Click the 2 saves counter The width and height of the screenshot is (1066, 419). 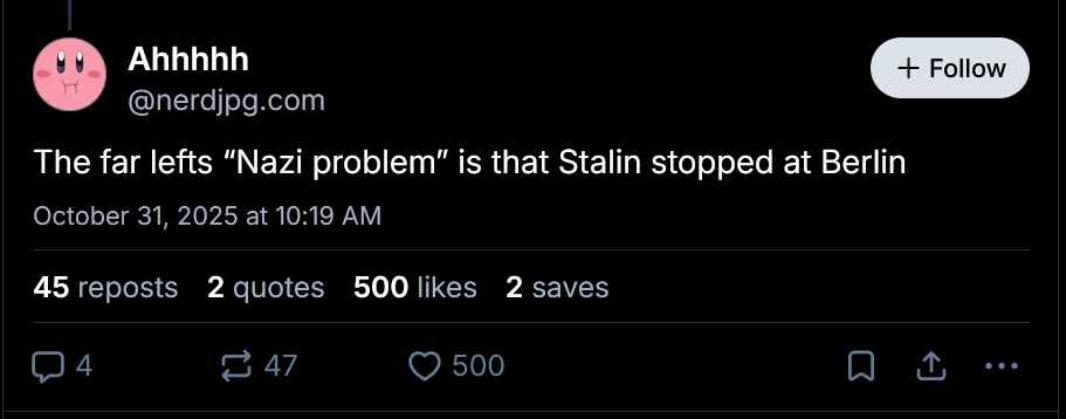(557, 288)
